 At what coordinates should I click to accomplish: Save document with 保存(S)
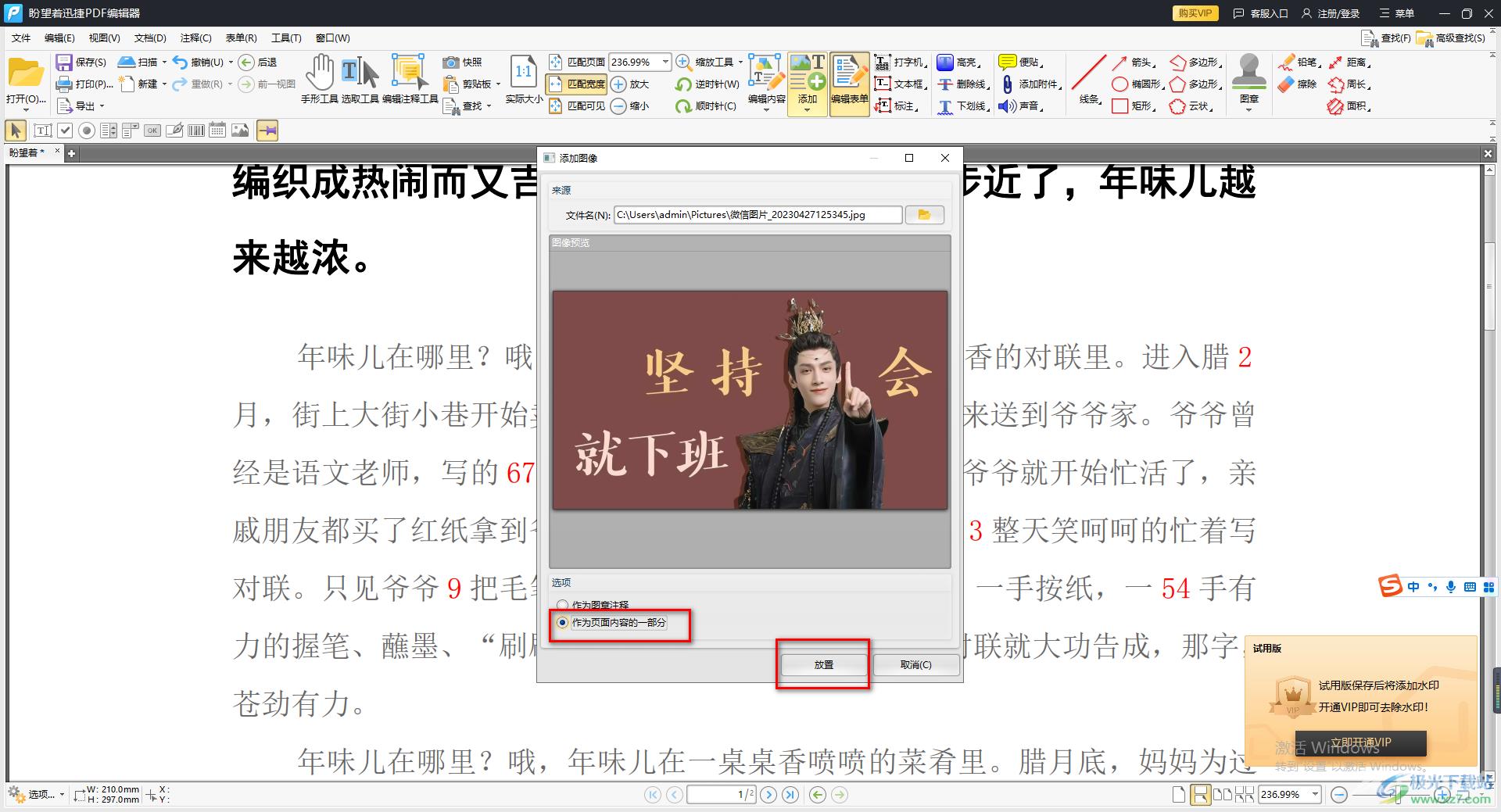tap(81, 62)
